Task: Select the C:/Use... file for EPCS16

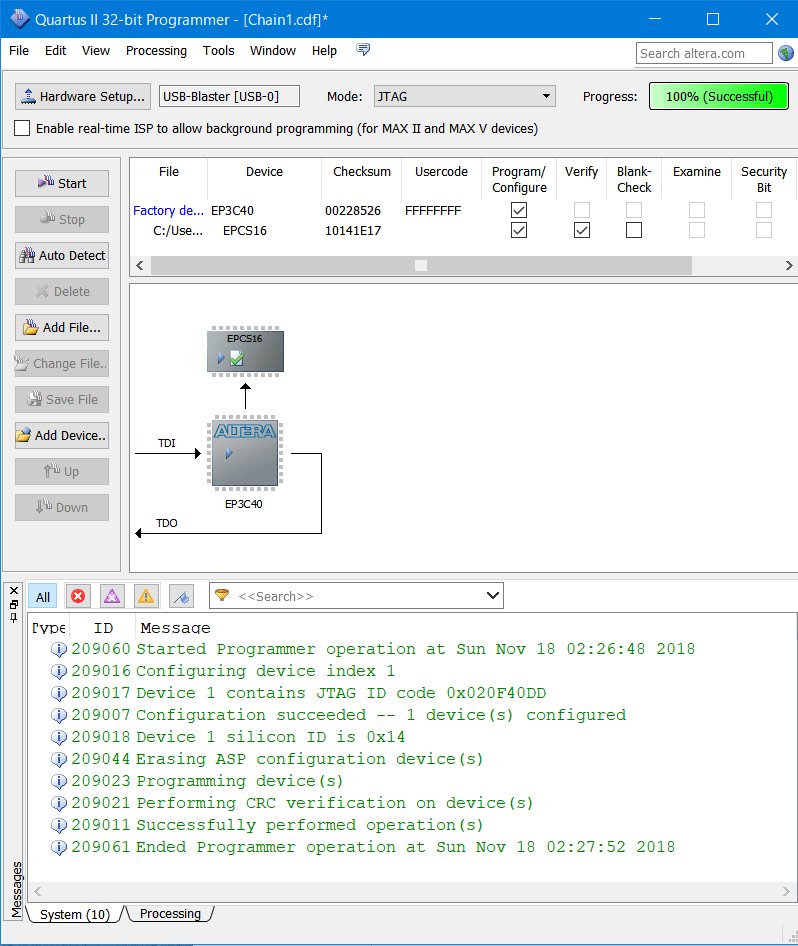Action: pos(178,230)
